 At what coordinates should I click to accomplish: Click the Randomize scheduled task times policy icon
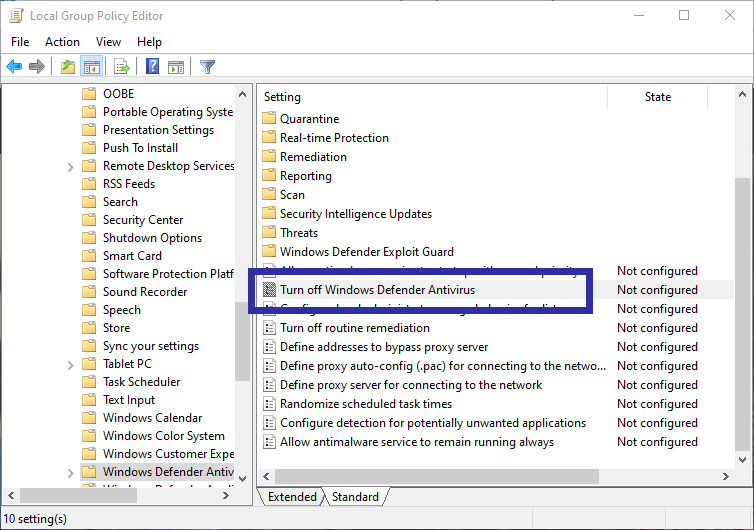coord(269,404)
